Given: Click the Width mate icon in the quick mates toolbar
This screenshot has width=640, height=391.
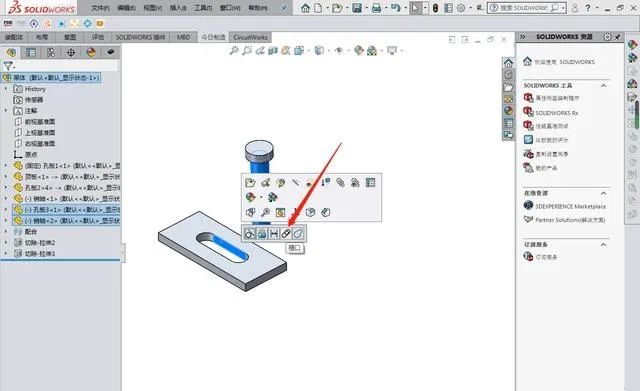Looking at the screenshot, I should pos(274,233).
